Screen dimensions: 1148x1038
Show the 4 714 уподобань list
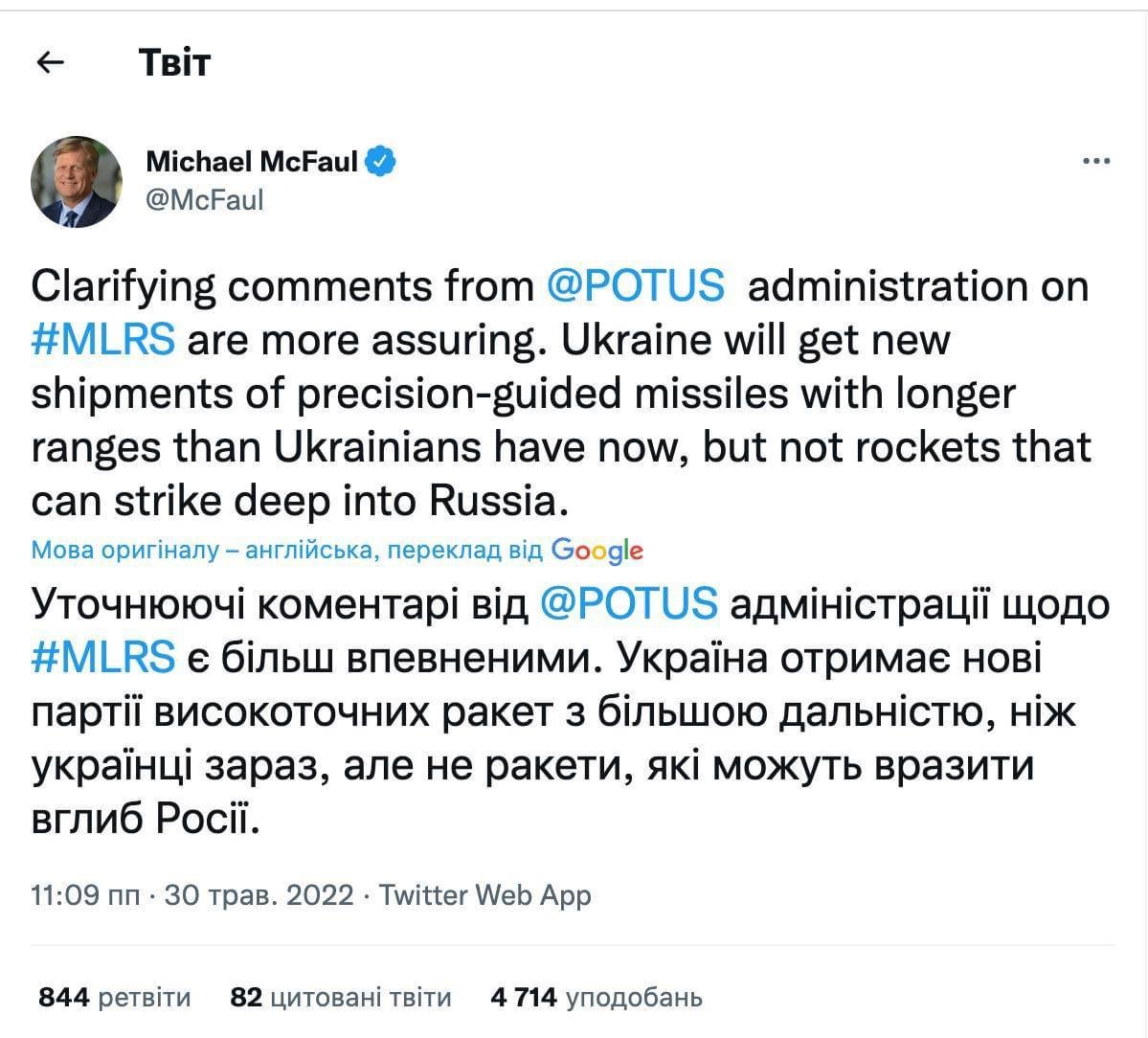pyautogui.click(x=596, y=998)
